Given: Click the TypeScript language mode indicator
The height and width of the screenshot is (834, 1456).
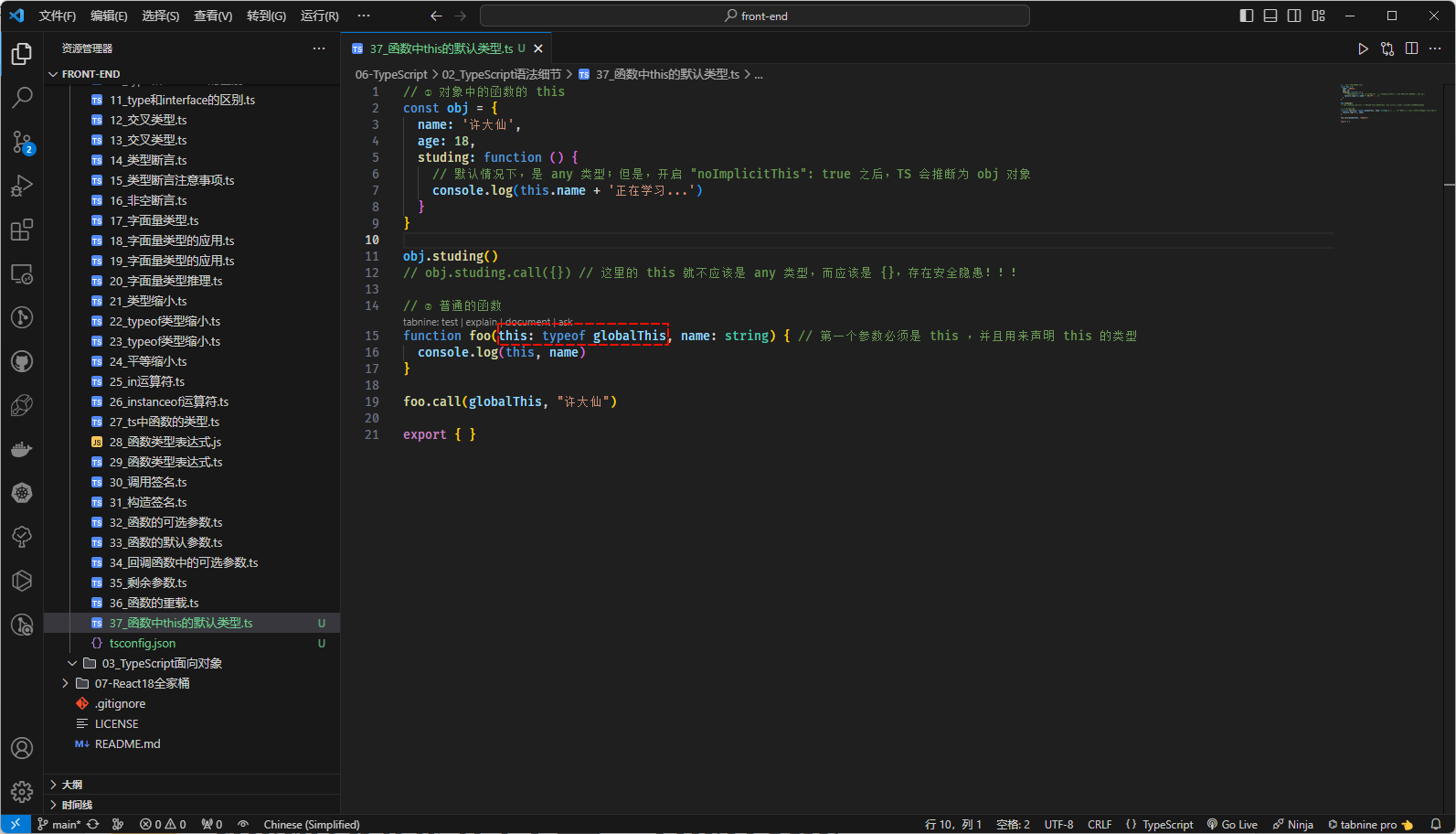Looking at the screenshot, I should click(1160, 824).
